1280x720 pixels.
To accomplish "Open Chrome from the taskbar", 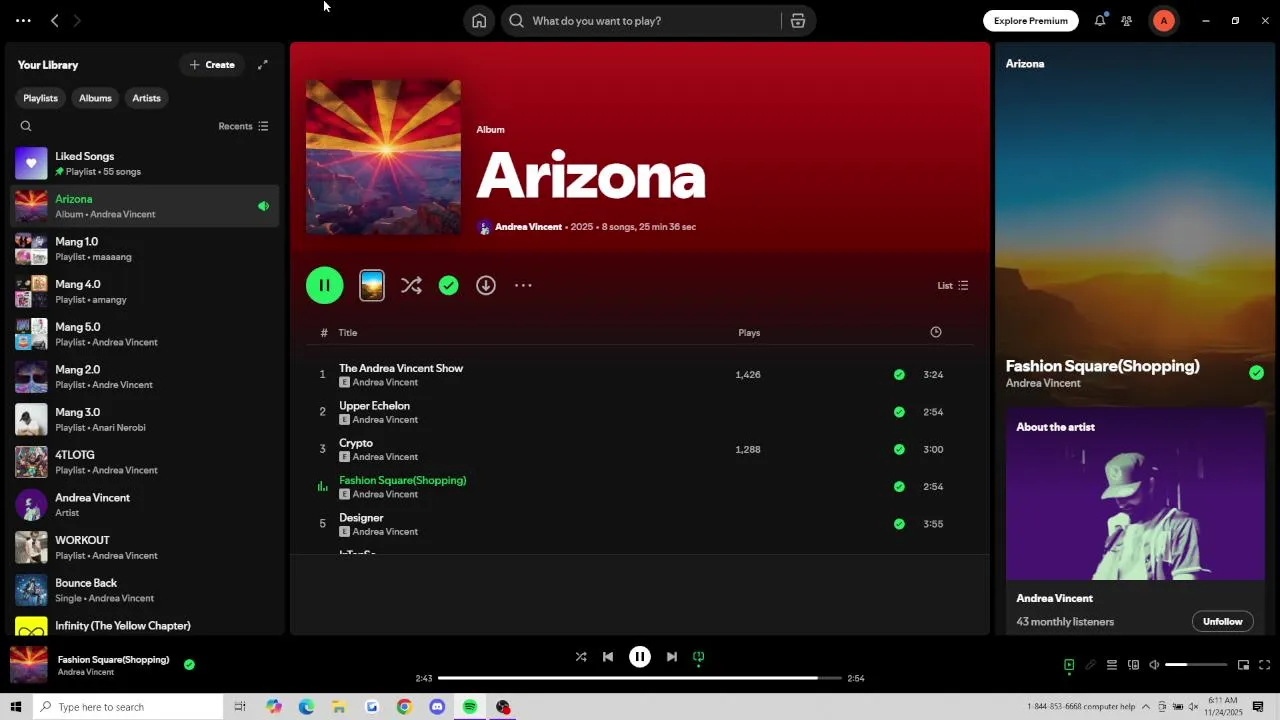I will pyautogui.click(x=404, y=707).
